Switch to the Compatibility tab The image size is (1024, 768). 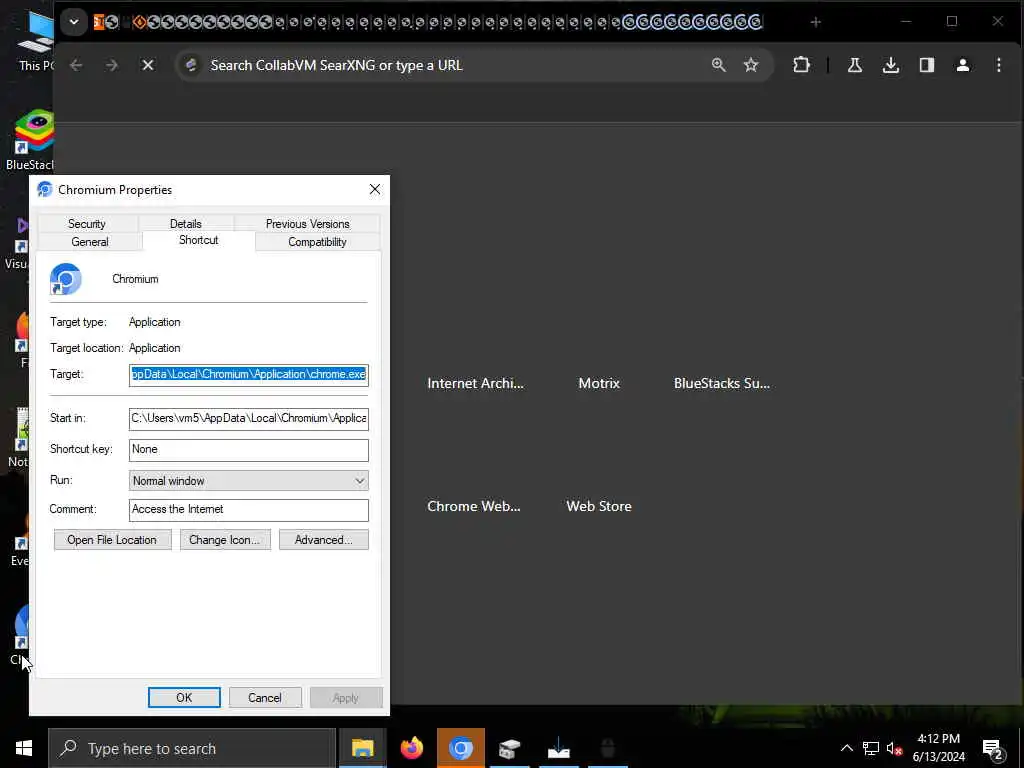[317, 242]
